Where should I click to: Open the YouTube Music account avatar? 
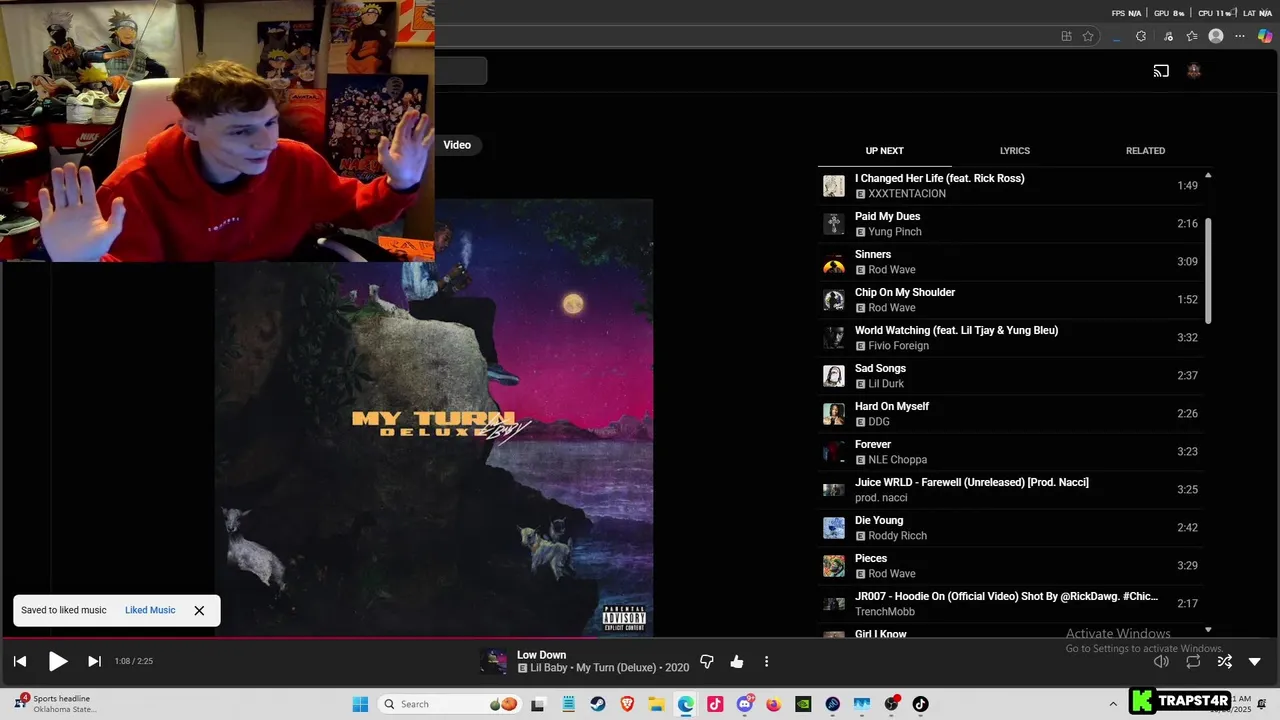point(1193,71)
